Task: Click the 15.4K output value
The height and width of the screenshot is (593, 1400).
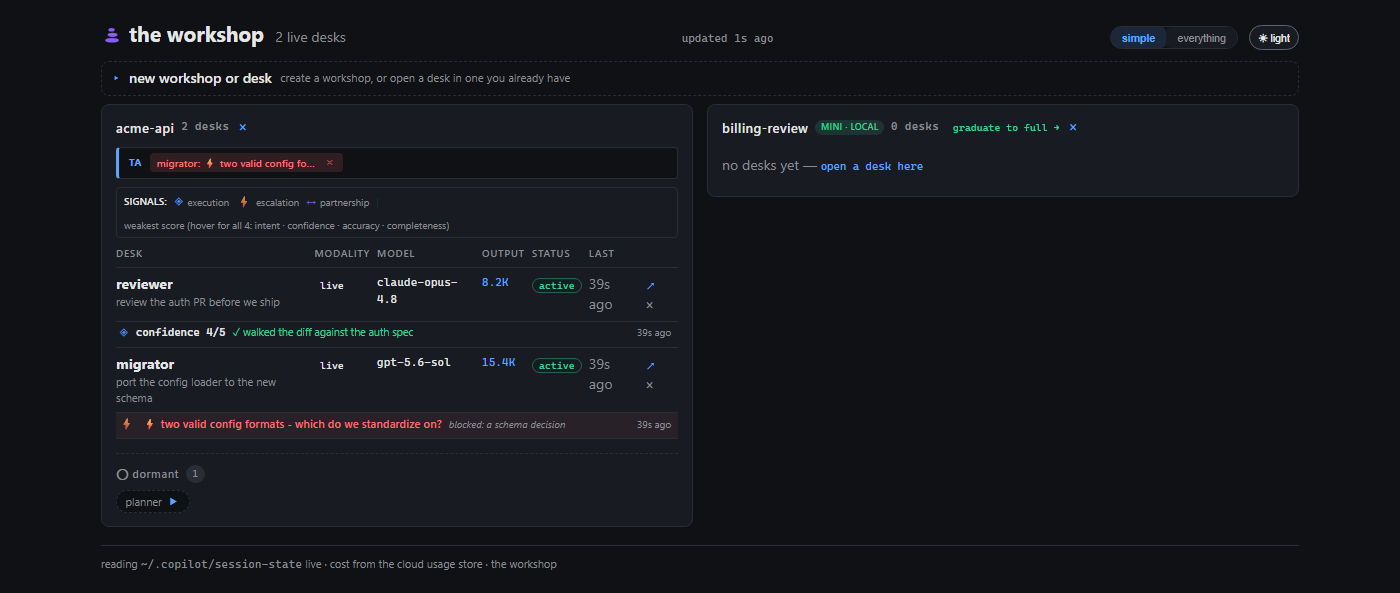Action: pyautogui.click(x=498, y=363)
